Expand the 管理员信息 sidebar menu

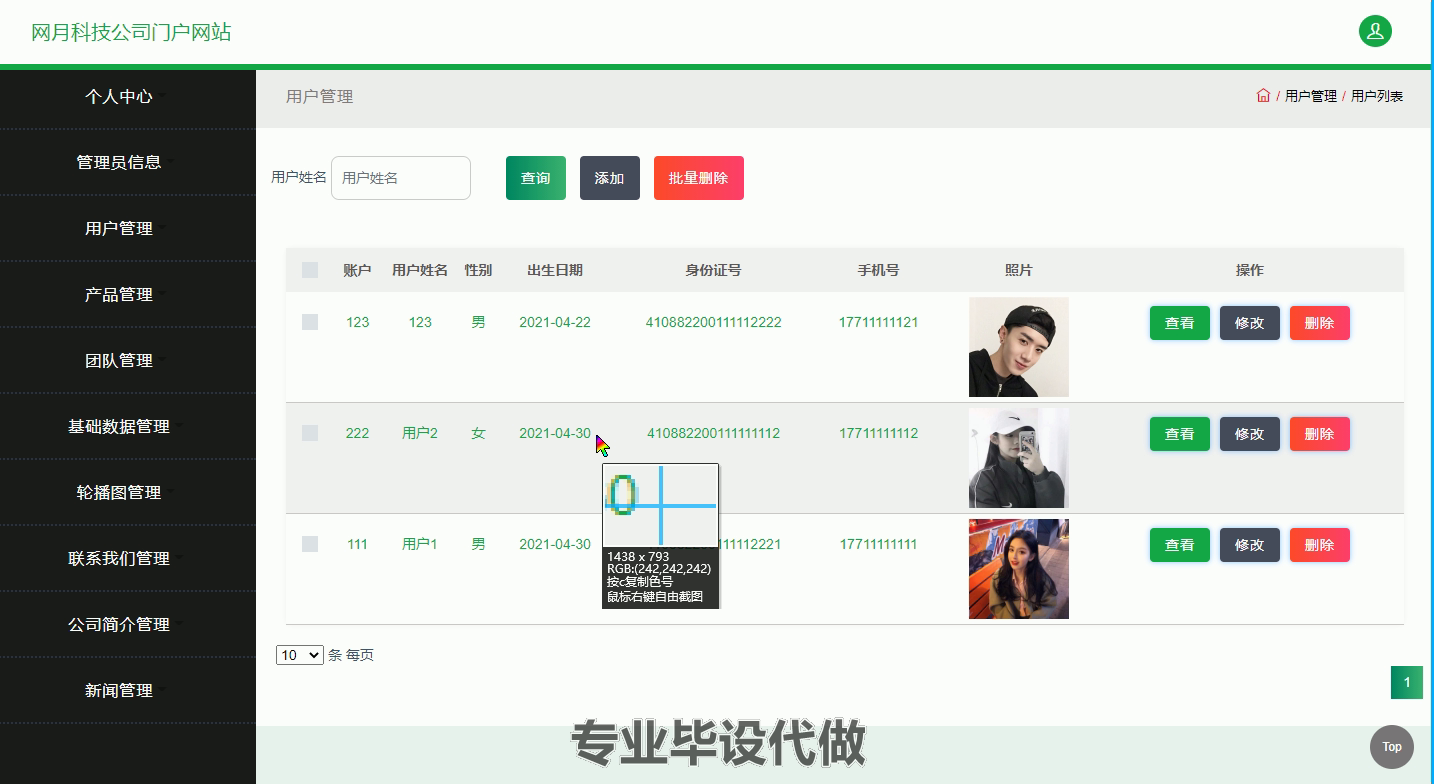click(x=128, y=162)
